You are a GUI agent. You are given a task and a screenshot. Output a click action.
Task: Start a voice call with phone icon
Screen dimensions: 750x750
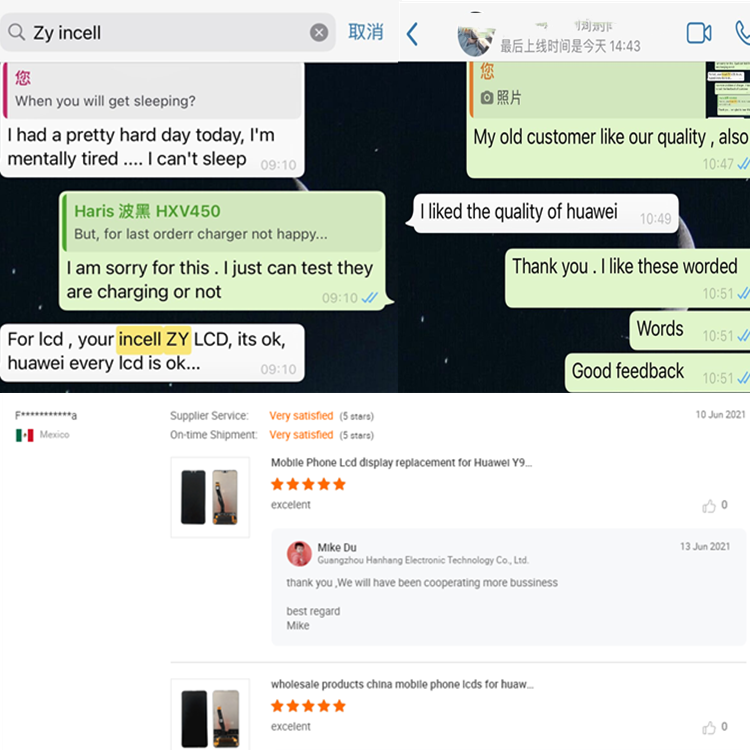click(x=743, y=33)
